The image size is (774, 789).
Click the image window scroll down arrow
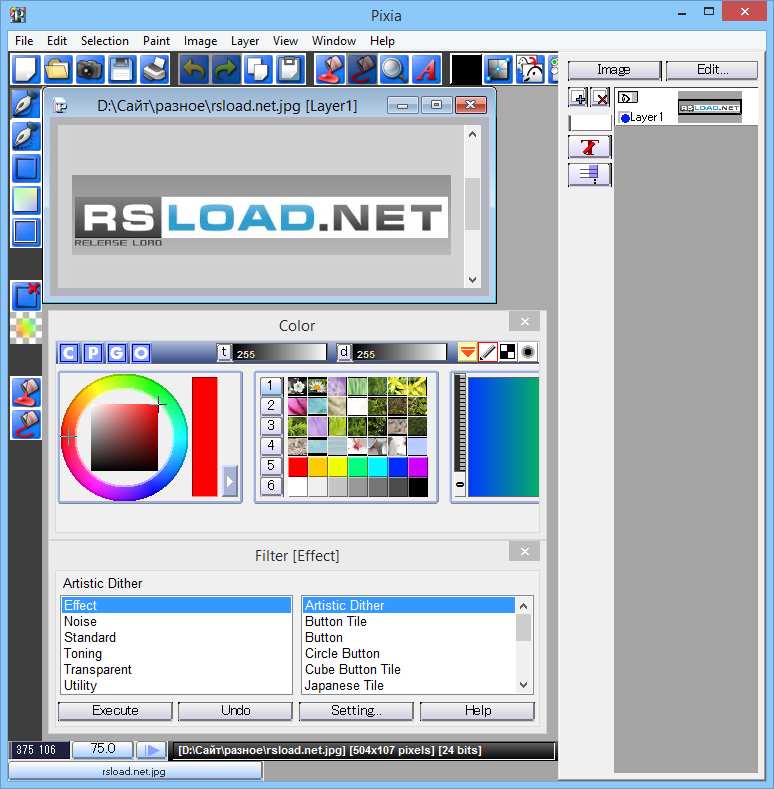472,280
